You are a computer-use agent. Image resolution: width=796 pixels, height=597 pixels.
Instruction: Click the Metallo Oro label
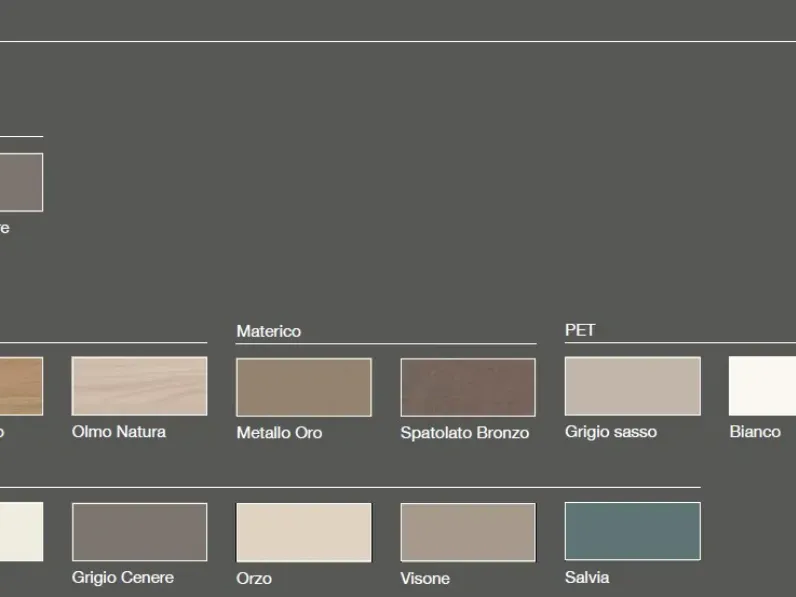pyautogui.click(x=279, y=433)
